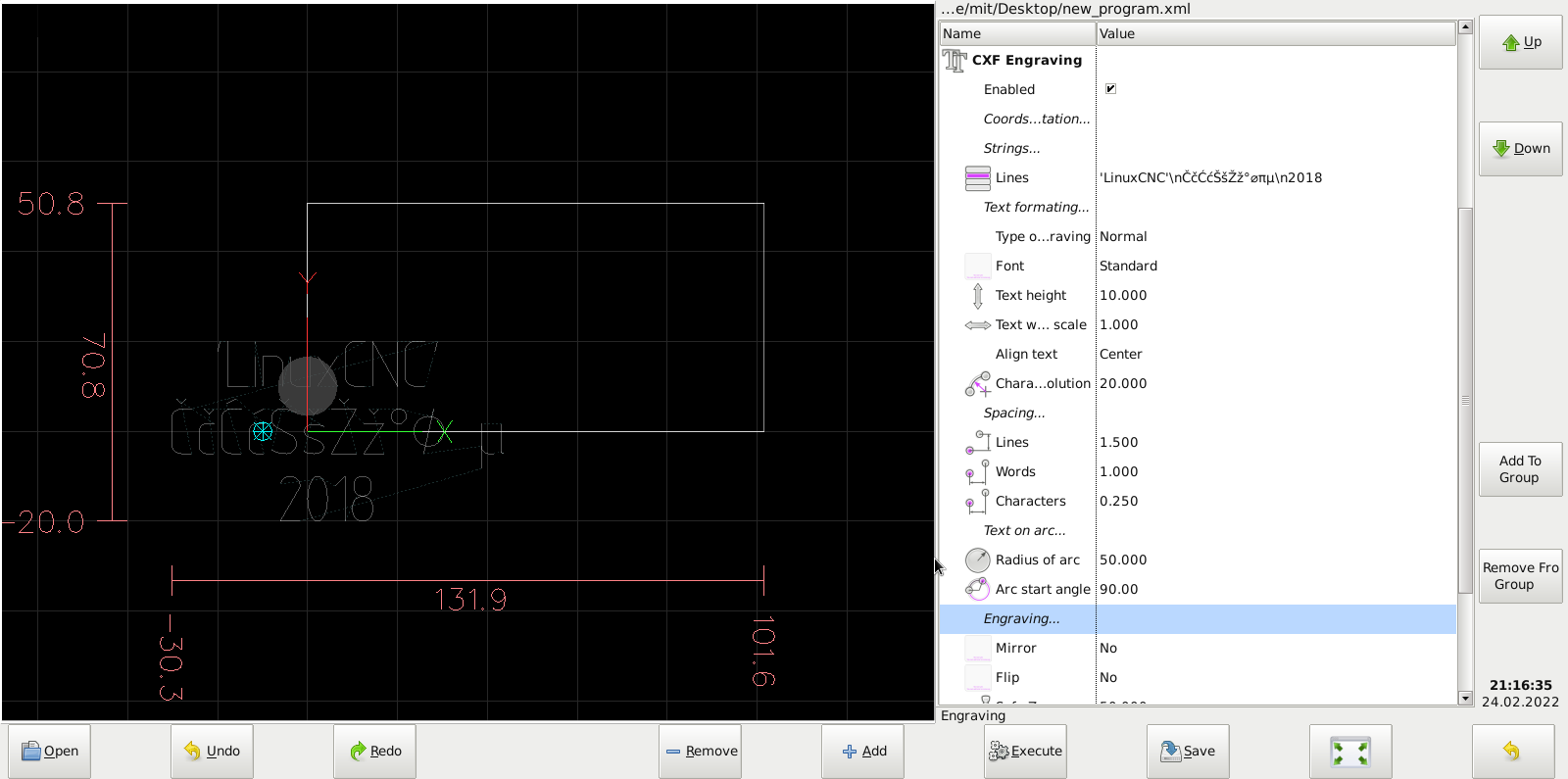This screenshot has height=779, width=1568.
Task: Click the CXF Engraving tree title
Action: click(x=1027, y=60)
